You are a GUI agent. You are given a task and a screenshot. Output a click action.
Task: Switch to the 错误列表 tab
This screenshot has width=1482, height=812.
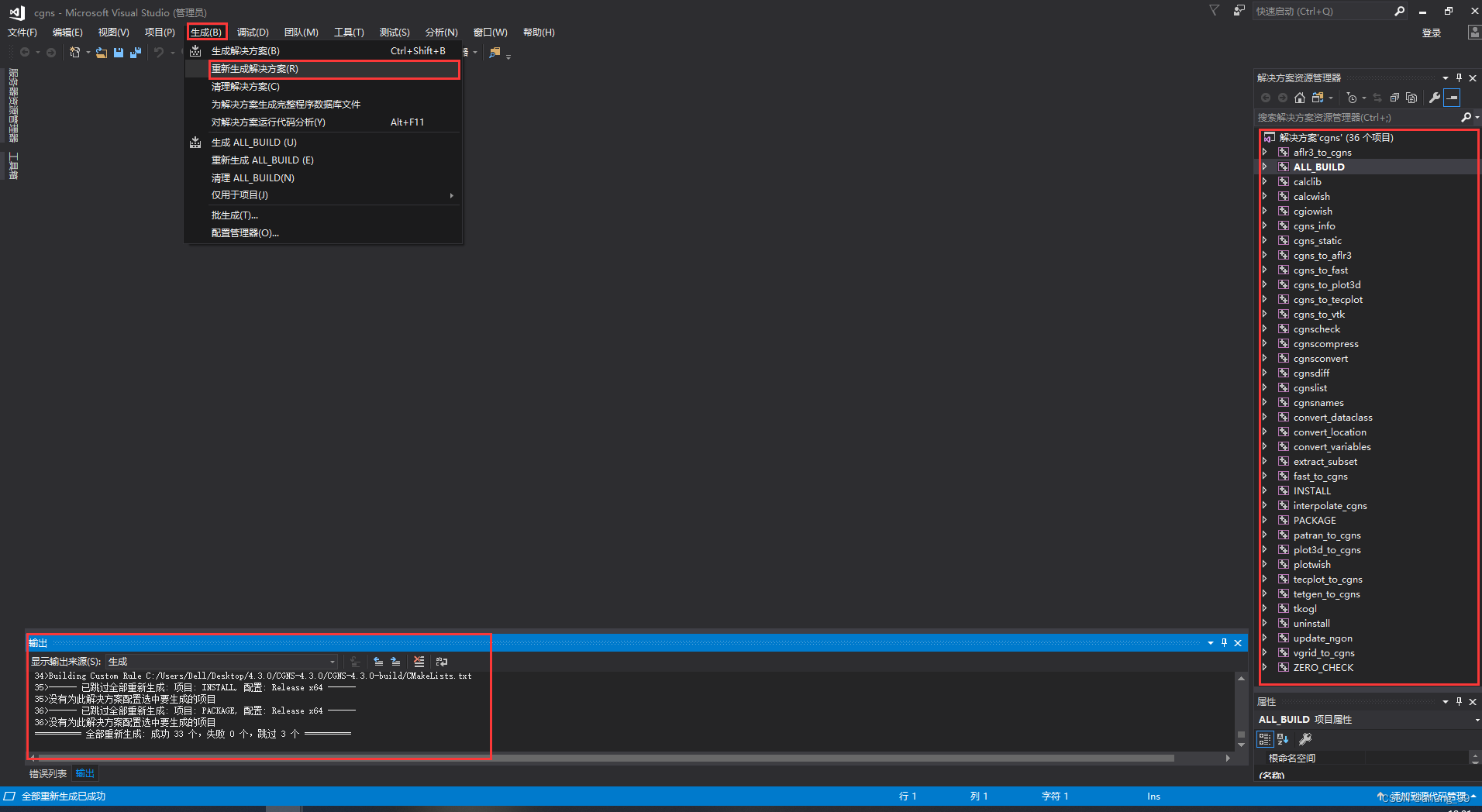tap(48, 773)
